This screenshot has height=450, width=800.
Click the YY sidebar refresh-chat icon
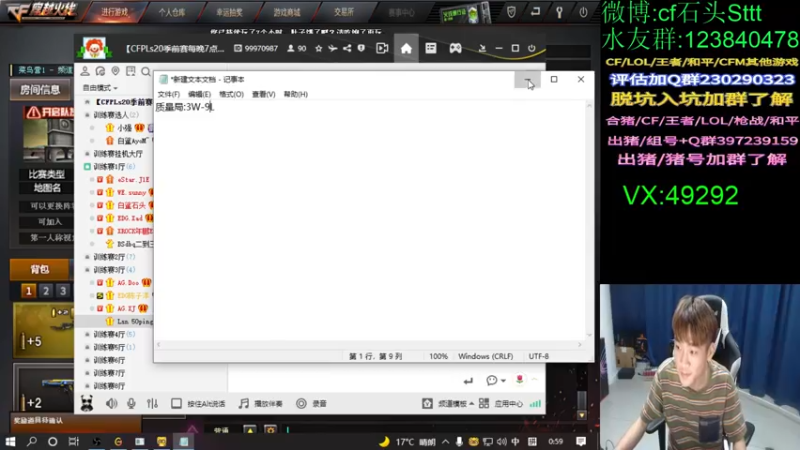pyautogui.click(x=101, y=71)
